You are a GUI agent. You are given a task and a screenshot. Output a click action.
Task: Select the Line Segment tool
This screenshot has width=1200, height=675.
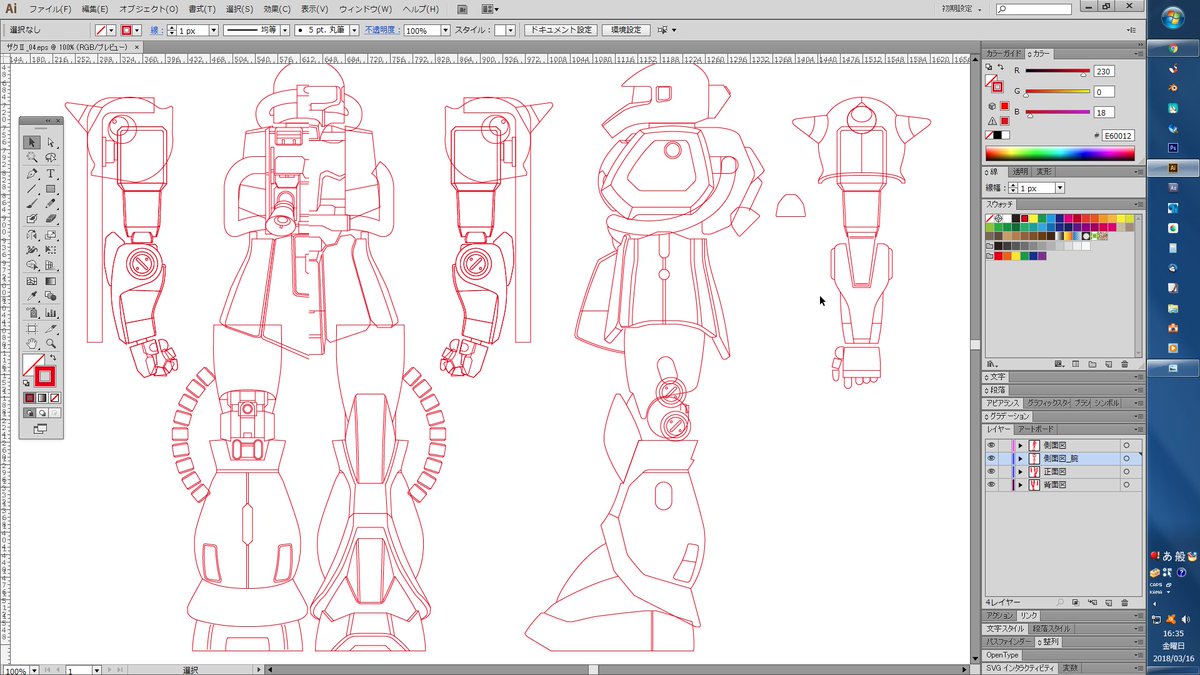(32, 188)
